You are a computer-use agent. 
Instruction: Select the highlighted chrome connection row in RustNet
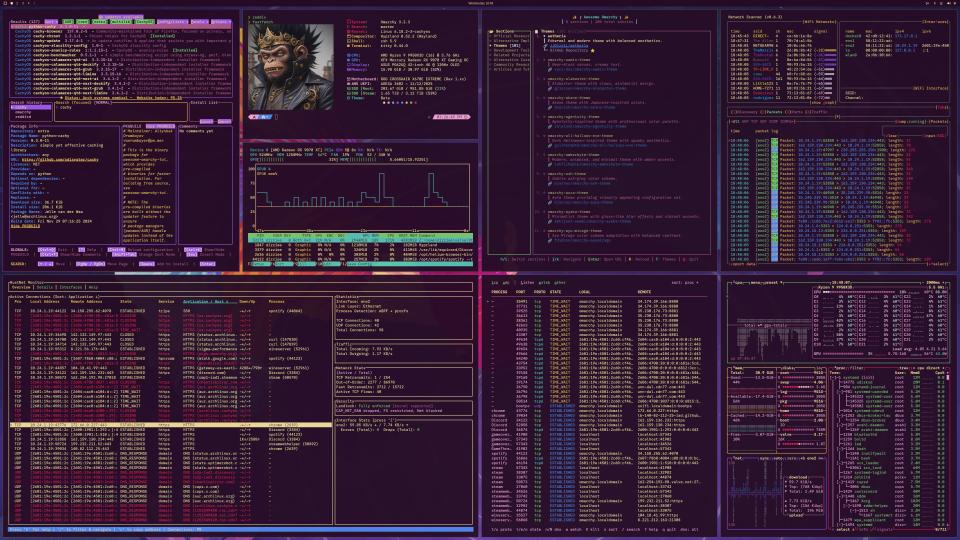coord(171,424)
